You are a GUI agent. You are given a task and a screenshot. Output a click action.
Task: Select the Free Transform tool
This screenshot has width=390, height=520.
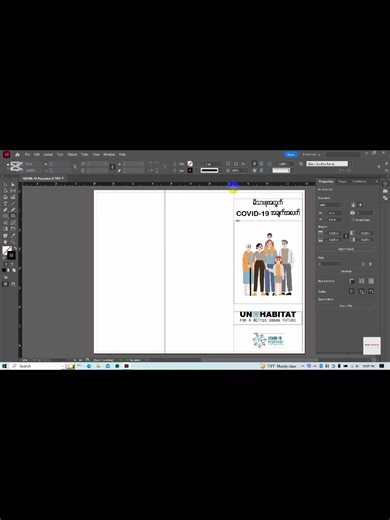(13, 223)
